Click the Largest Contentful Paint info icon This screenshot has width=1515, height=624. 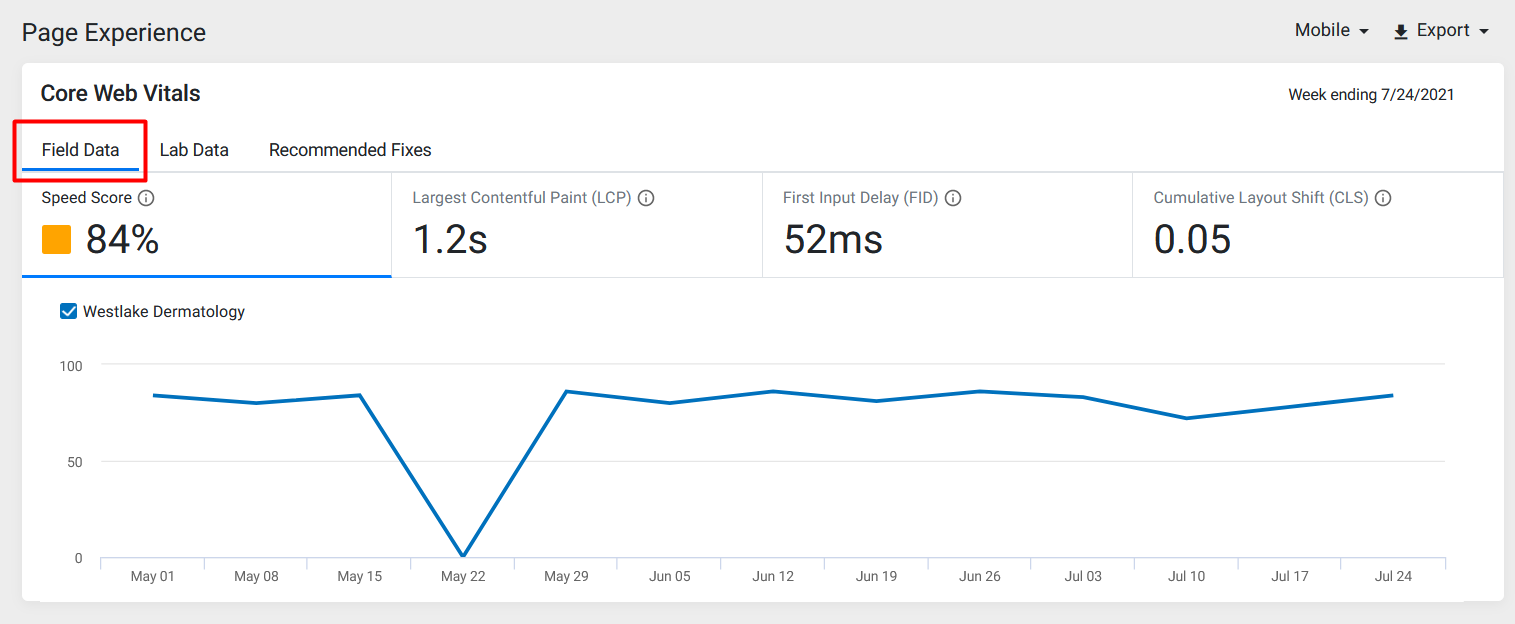[646, 198]
